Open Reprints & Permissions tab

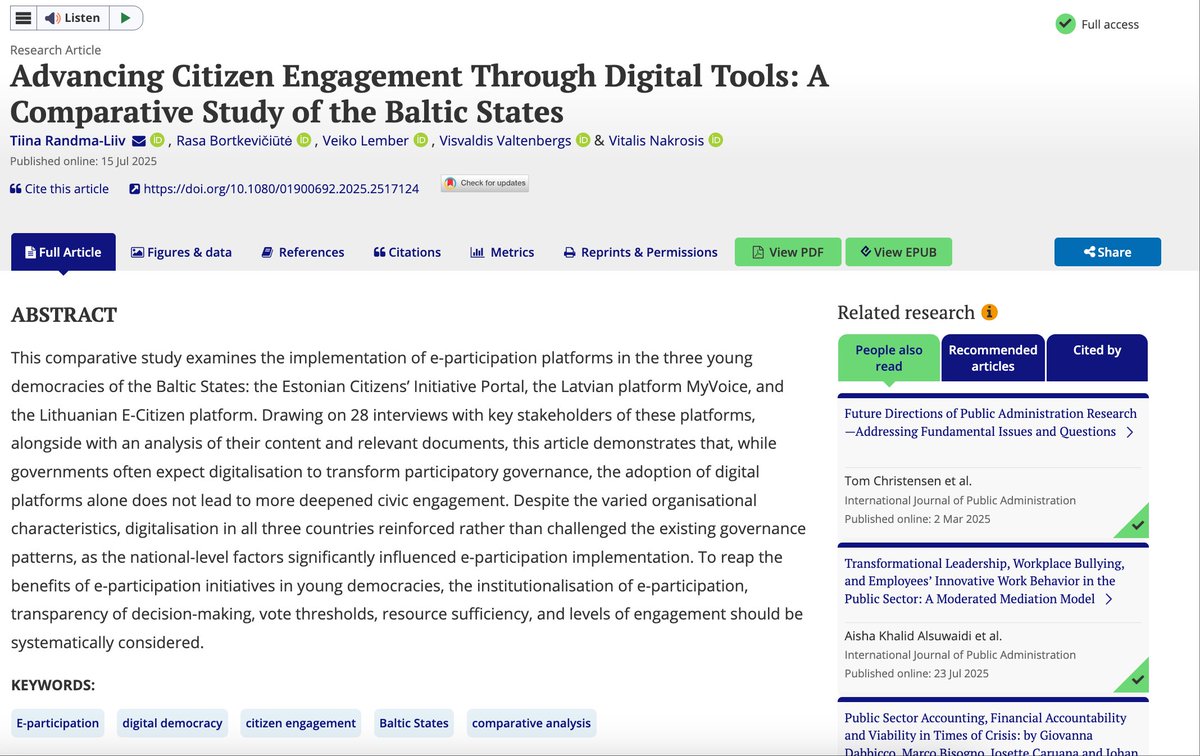(640, 252)
